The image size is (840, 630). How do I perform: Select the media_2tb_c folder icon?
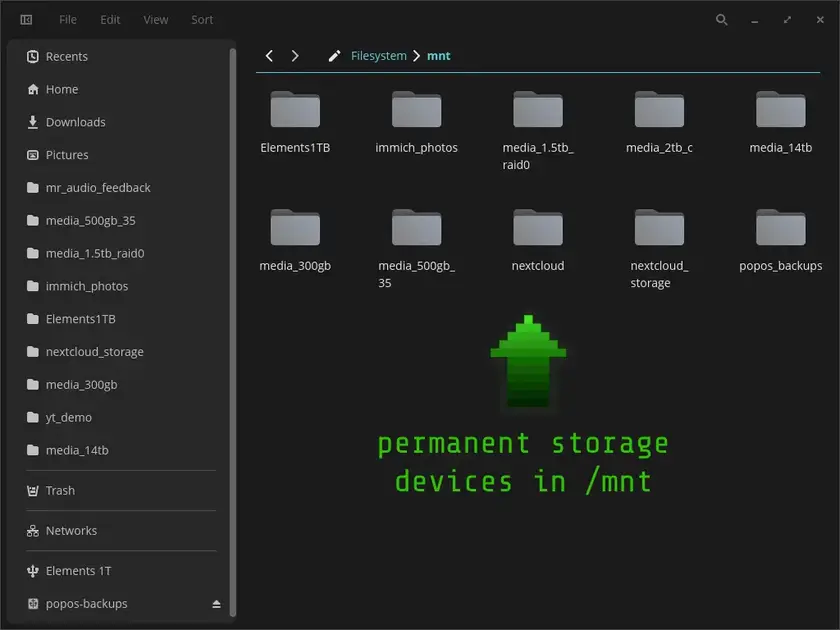[659, 109]
